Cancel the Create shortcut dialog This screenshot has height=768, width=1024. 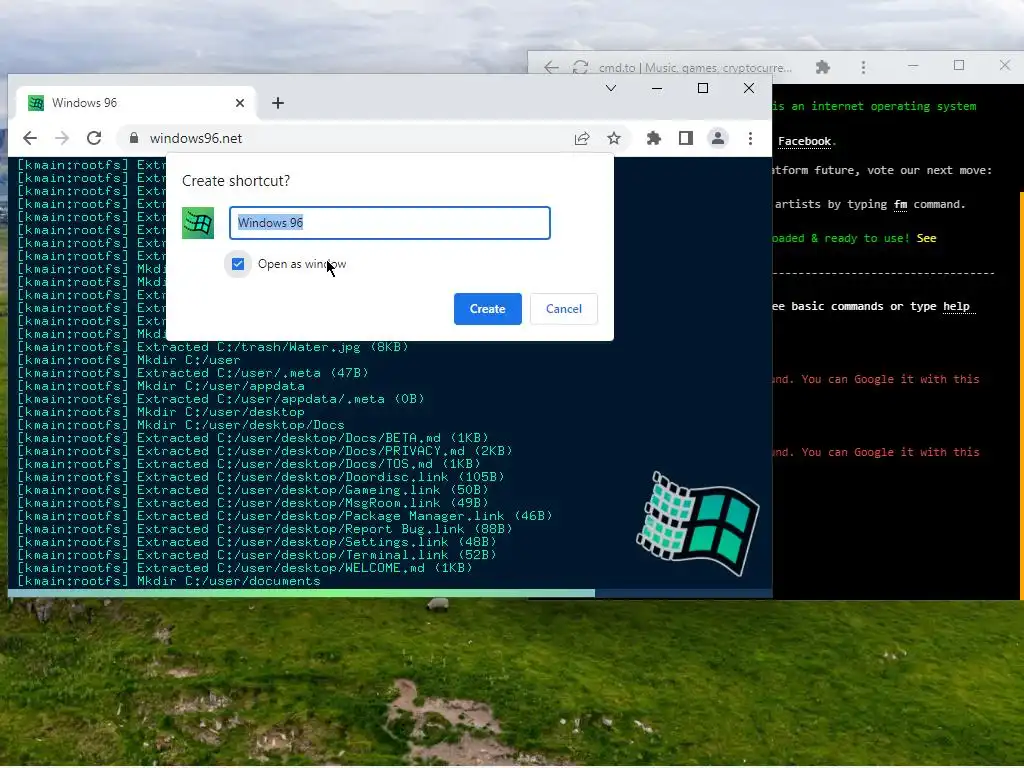click(x=563, y=309)
